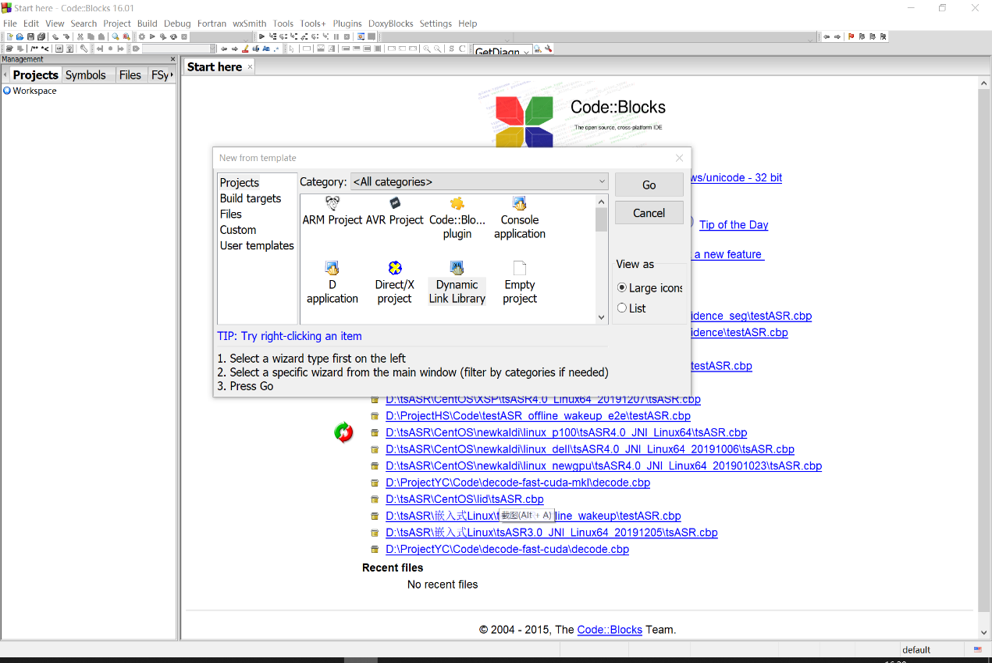The height and width of the screenshot is (663, 992).
Task: Start debugging with the Debug/Continue icon
Action: 261,37
